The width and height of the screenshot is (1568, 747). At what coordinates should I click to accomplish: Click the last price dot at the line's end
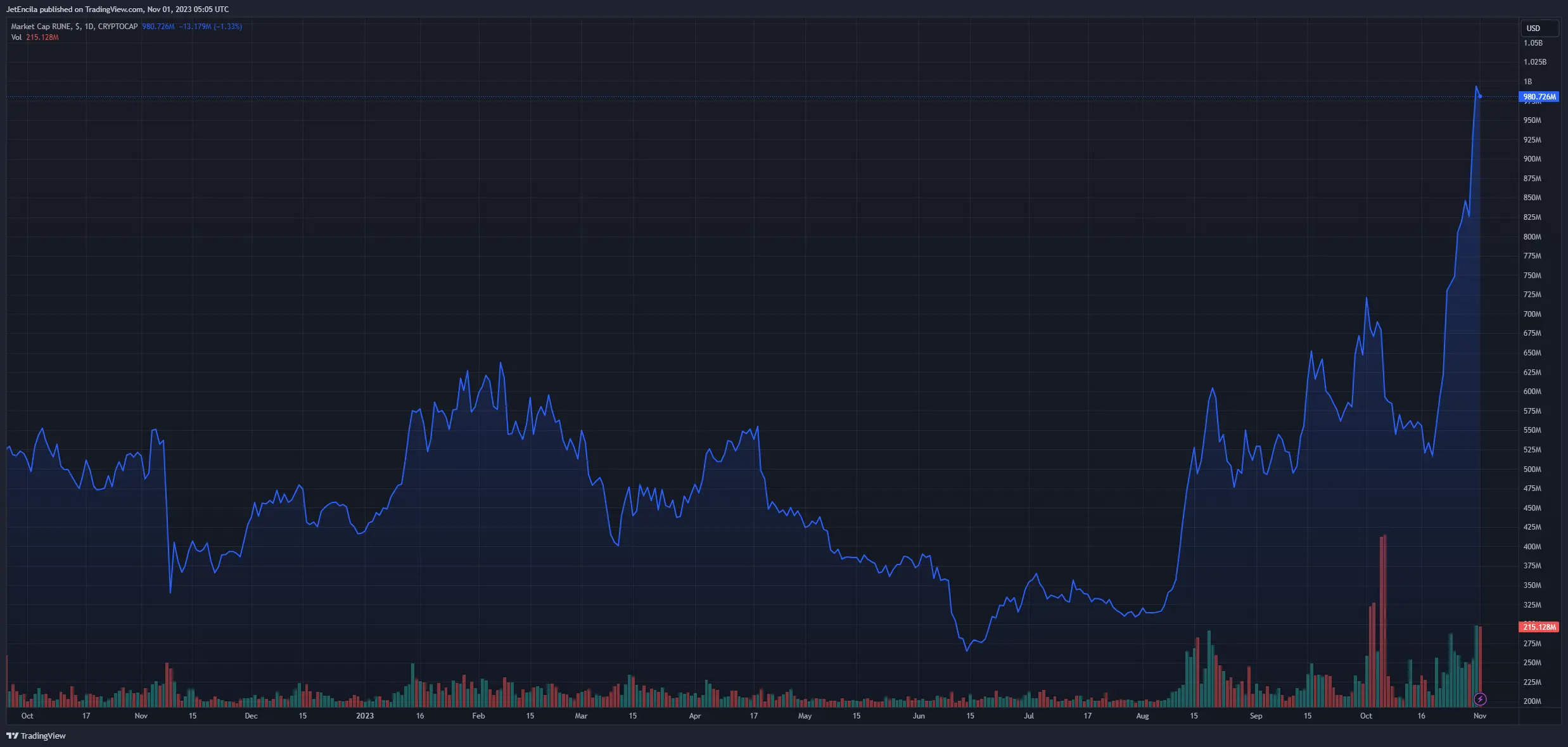[1480, 96]
